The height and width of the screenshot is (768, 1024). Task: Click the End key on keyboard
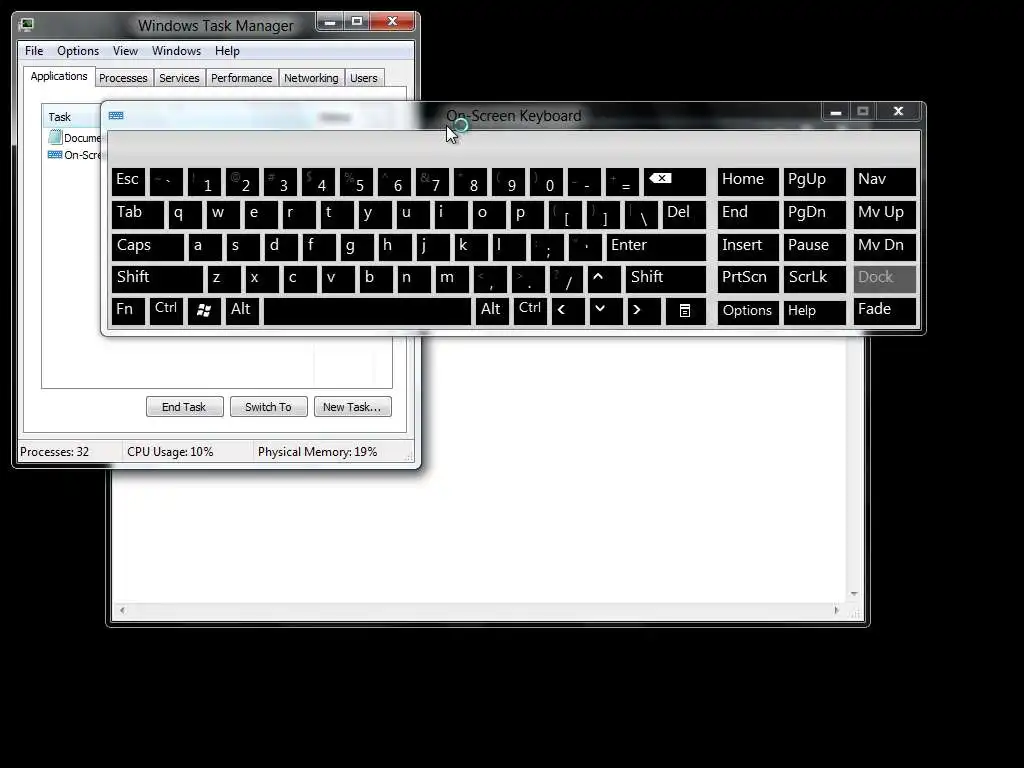tap(748, 214)
